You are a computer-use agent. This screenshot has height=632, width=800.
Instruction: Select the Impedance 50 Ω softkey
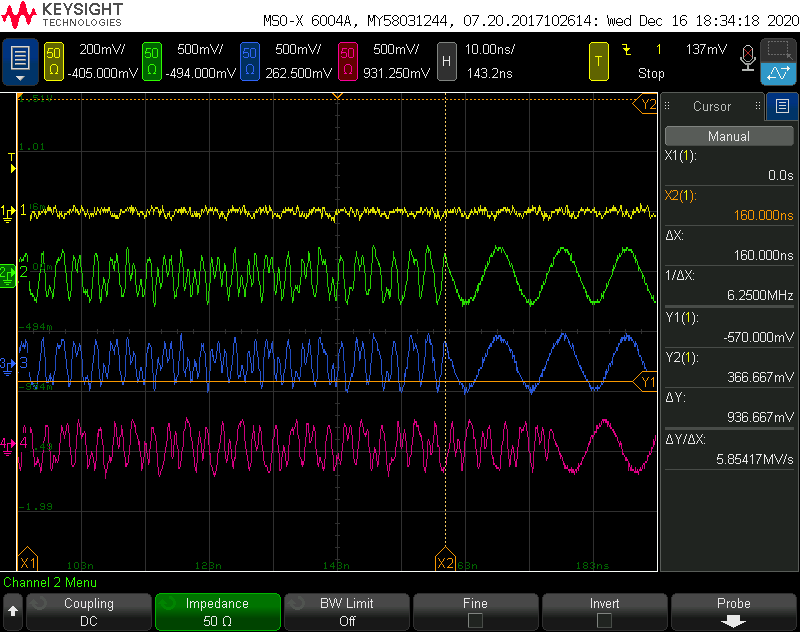(x=218, y=612)
